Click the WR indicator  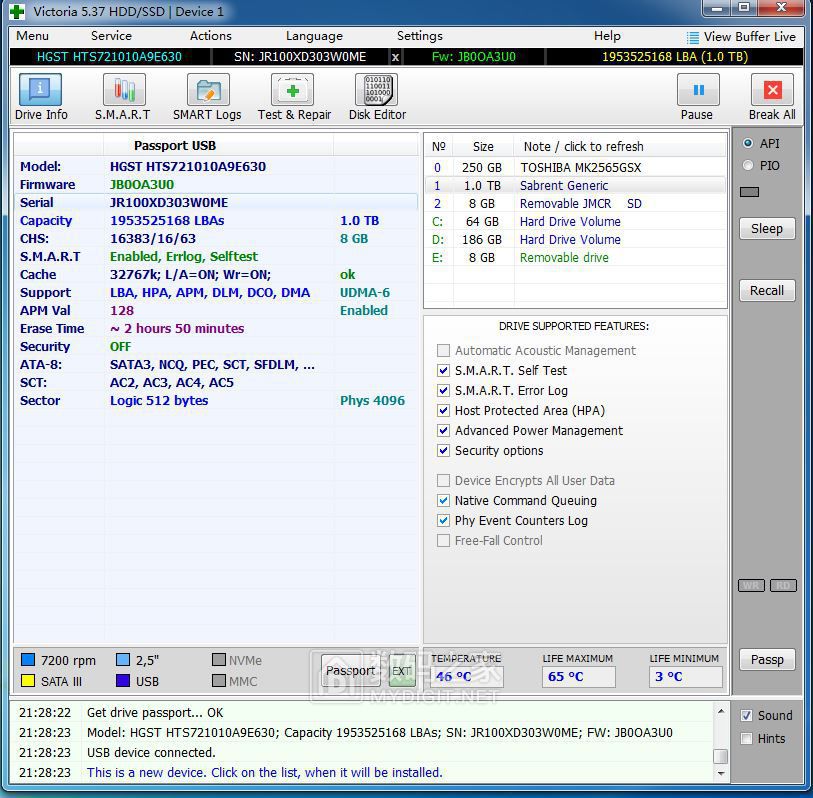tap(751, 585)
